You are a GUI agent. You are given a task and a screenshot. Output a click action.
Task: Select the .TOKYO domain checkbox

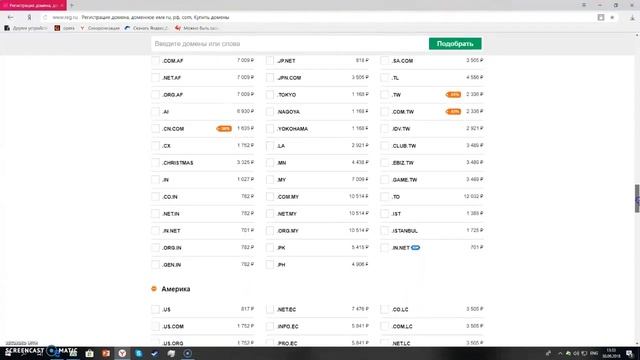270,95
